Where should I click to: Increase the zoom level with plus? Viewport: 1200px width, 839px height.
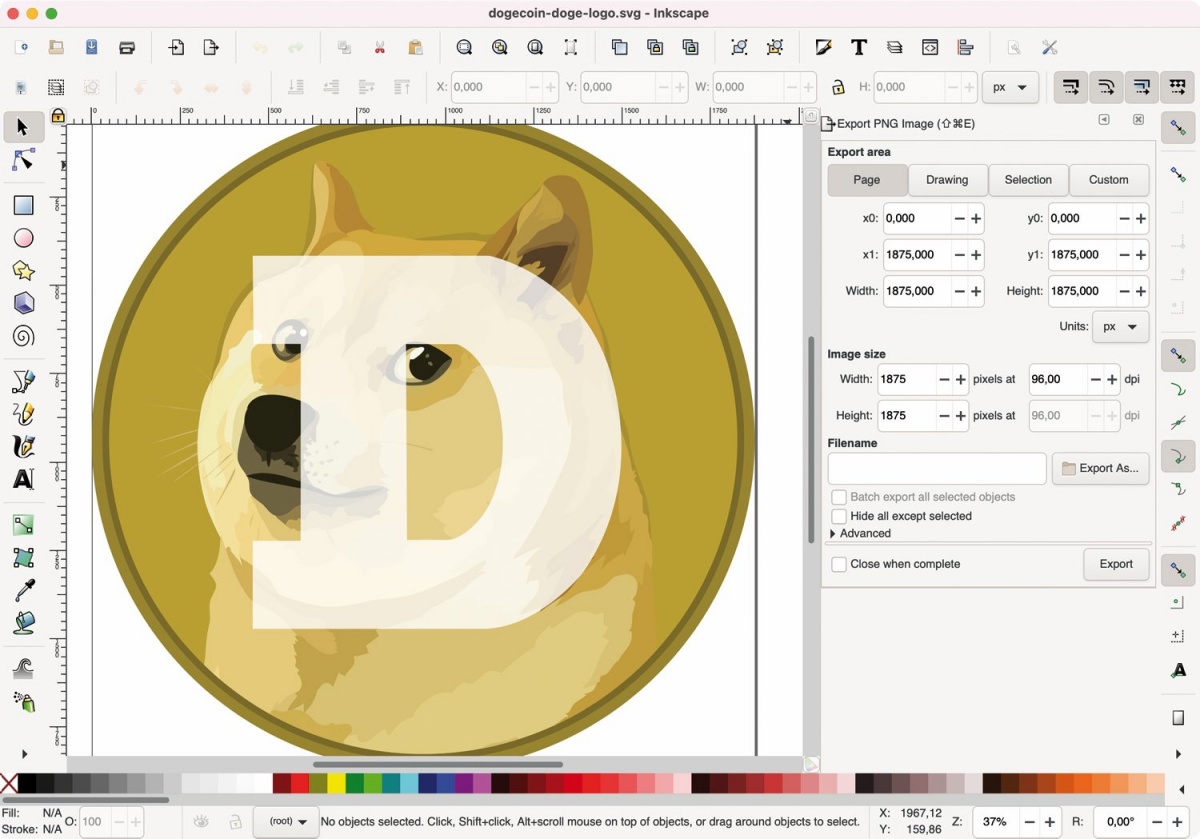[x=1050, y=822]
